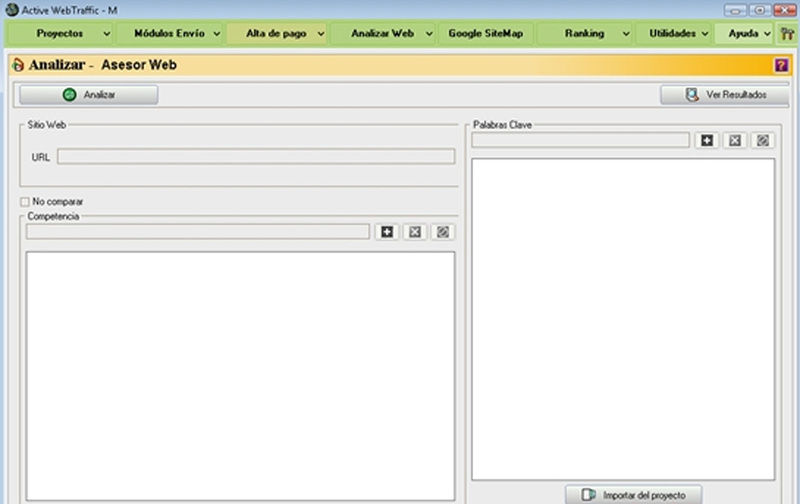Open the Módulos Envío menu
Image resolution: width=800 pixels, height=504 pixels.
[x=170, y=34]
